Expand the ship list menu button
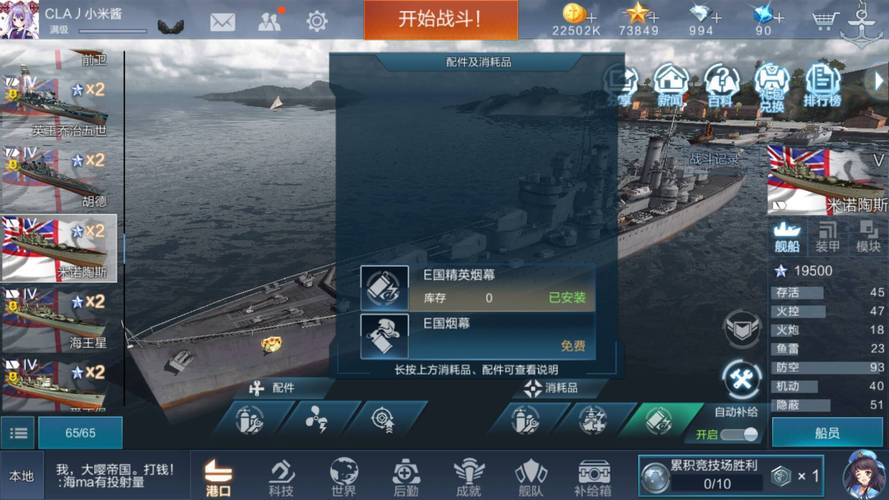The image size is (889, 500). click(x=19, y=433)
